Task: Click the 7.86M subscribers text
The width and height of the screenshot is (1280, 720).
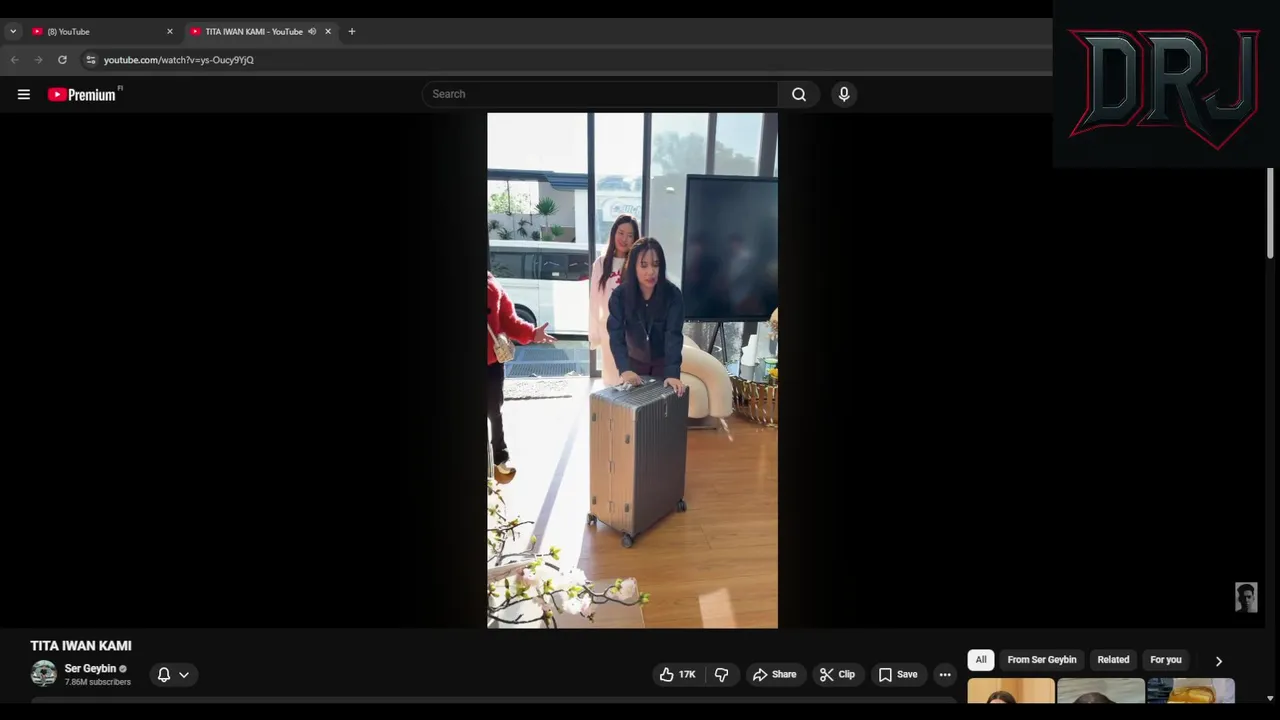Action: [98, 682]
